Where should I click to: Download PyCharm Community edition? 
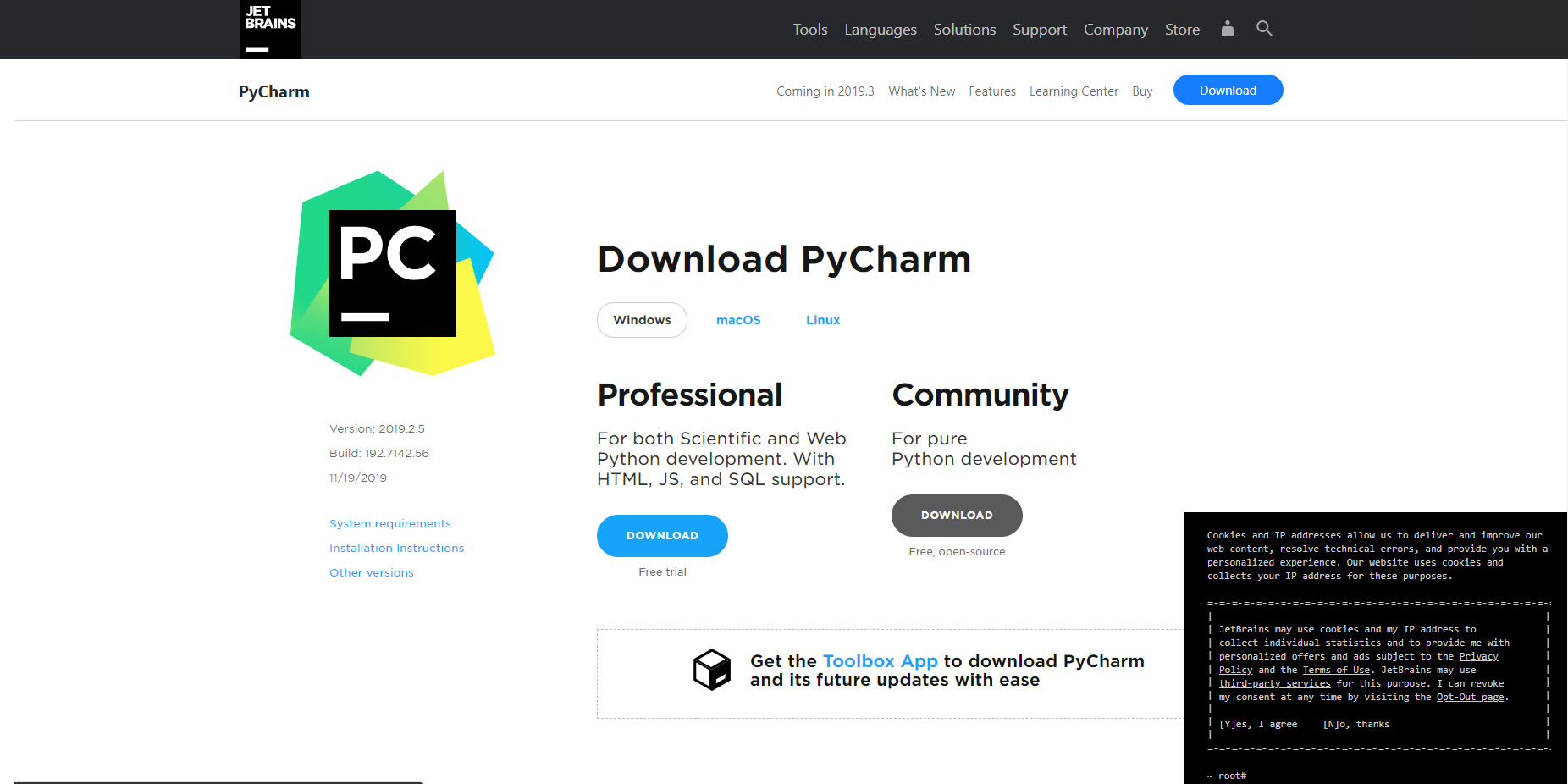point(957,516)
